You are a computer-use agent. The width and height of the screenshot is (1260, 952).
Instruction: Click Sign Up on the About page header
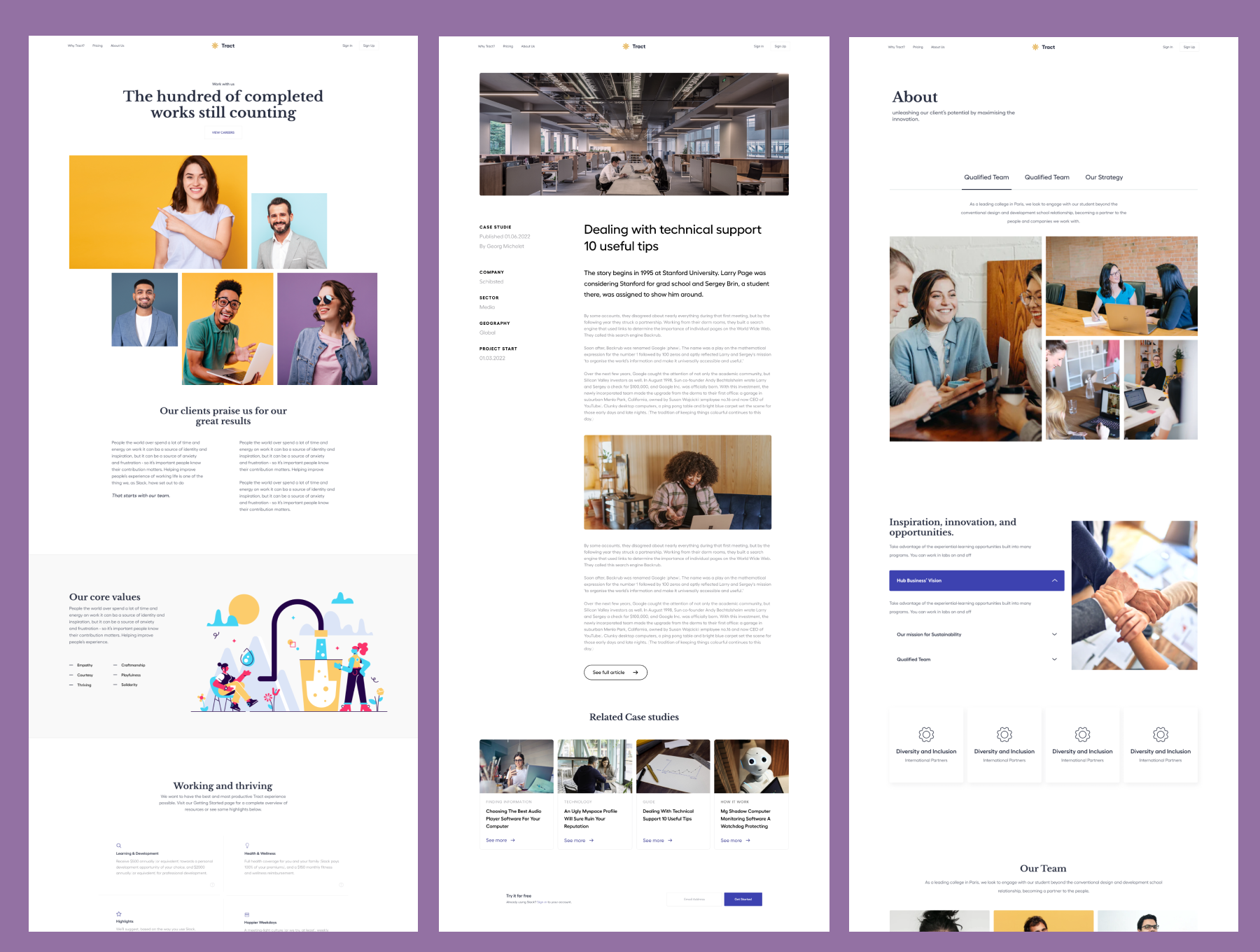pos(1189,47)
